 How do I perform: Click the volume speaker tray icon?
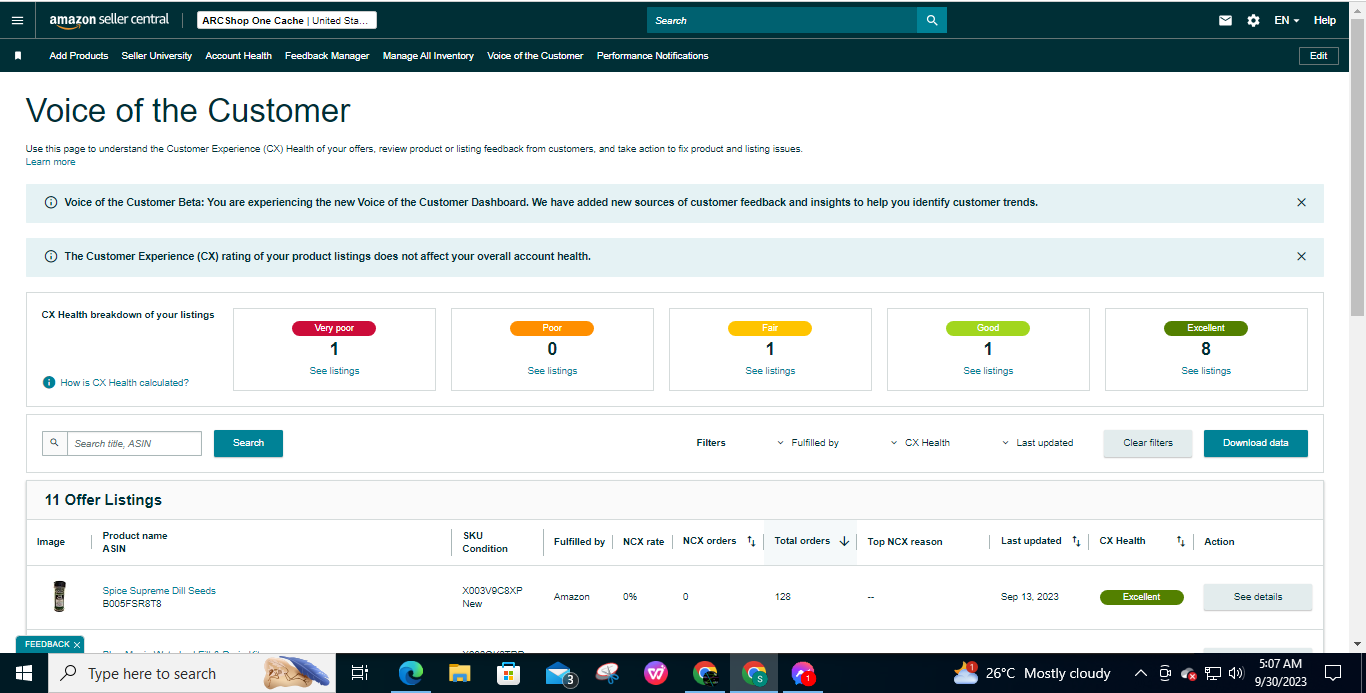point(1236,673)
